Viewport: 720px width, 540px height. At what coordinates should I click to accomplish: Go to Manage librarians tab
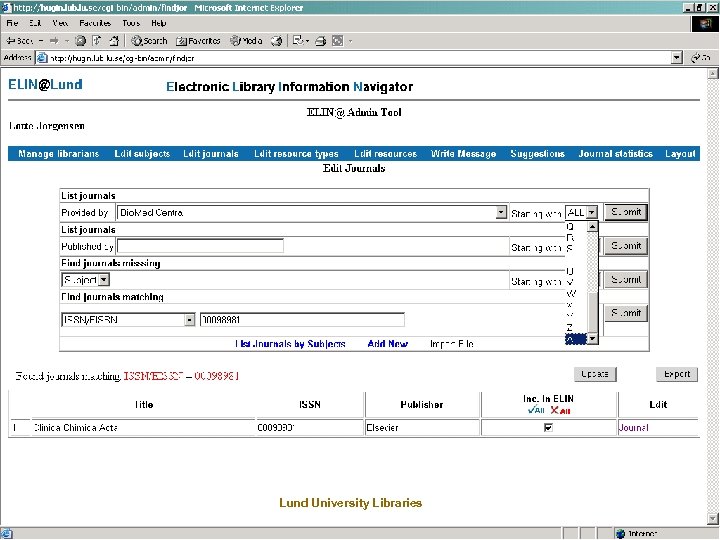58,154
